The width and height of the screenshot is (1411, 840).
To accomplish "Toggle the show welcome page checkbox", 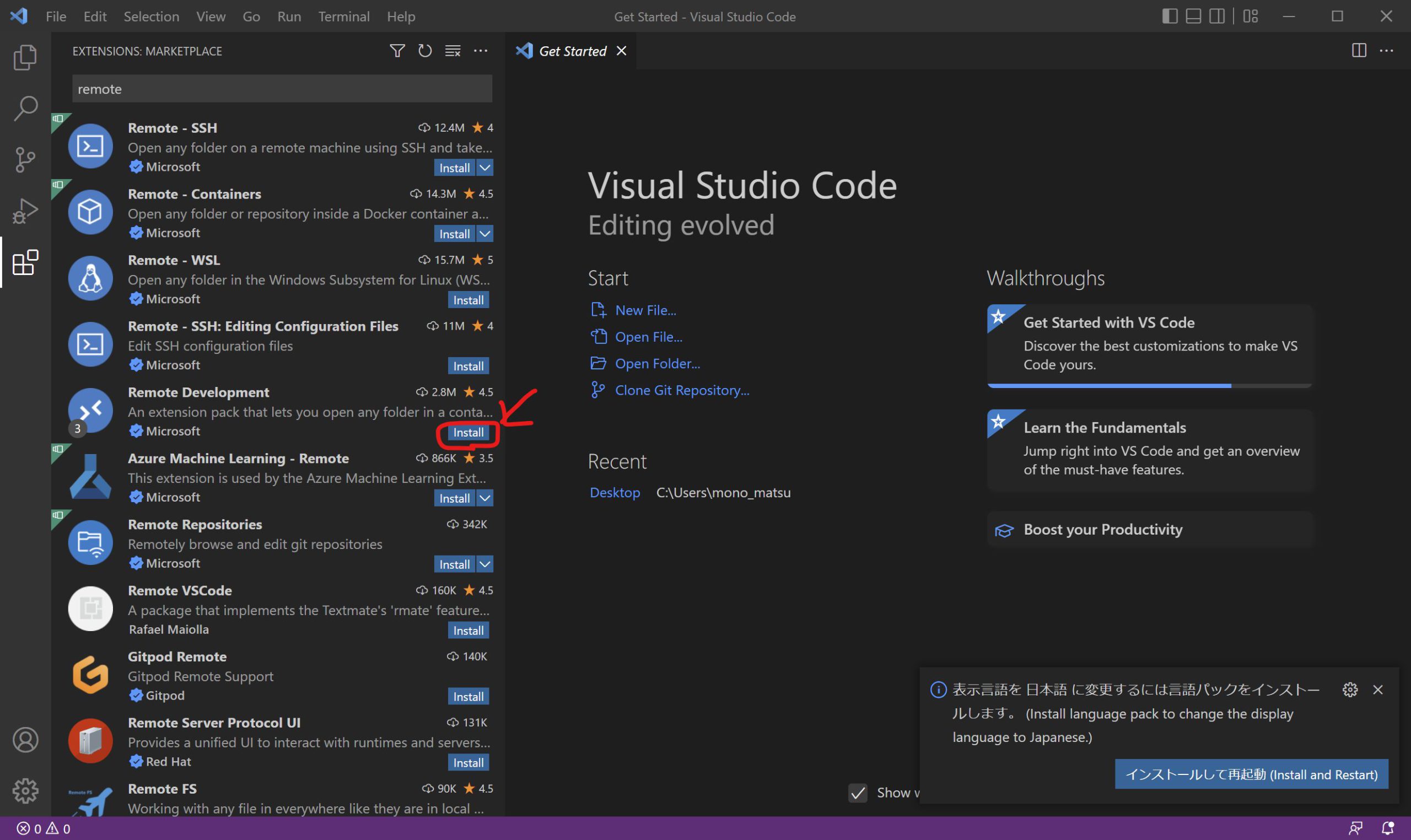I will coord(858,793).
